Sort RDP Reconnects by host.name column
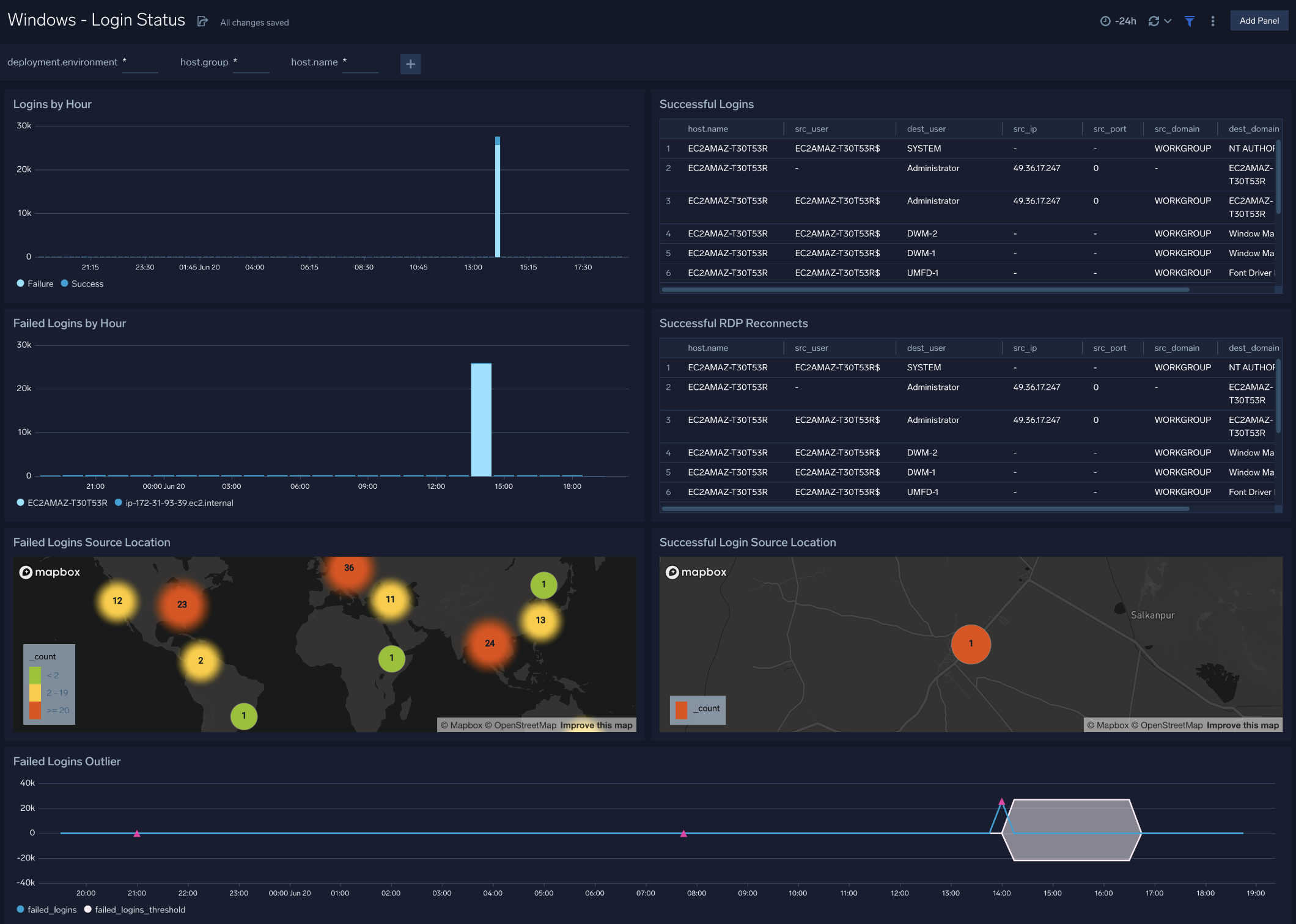The width and height of the screenshot is (1296, 924). tap(708, 348)
